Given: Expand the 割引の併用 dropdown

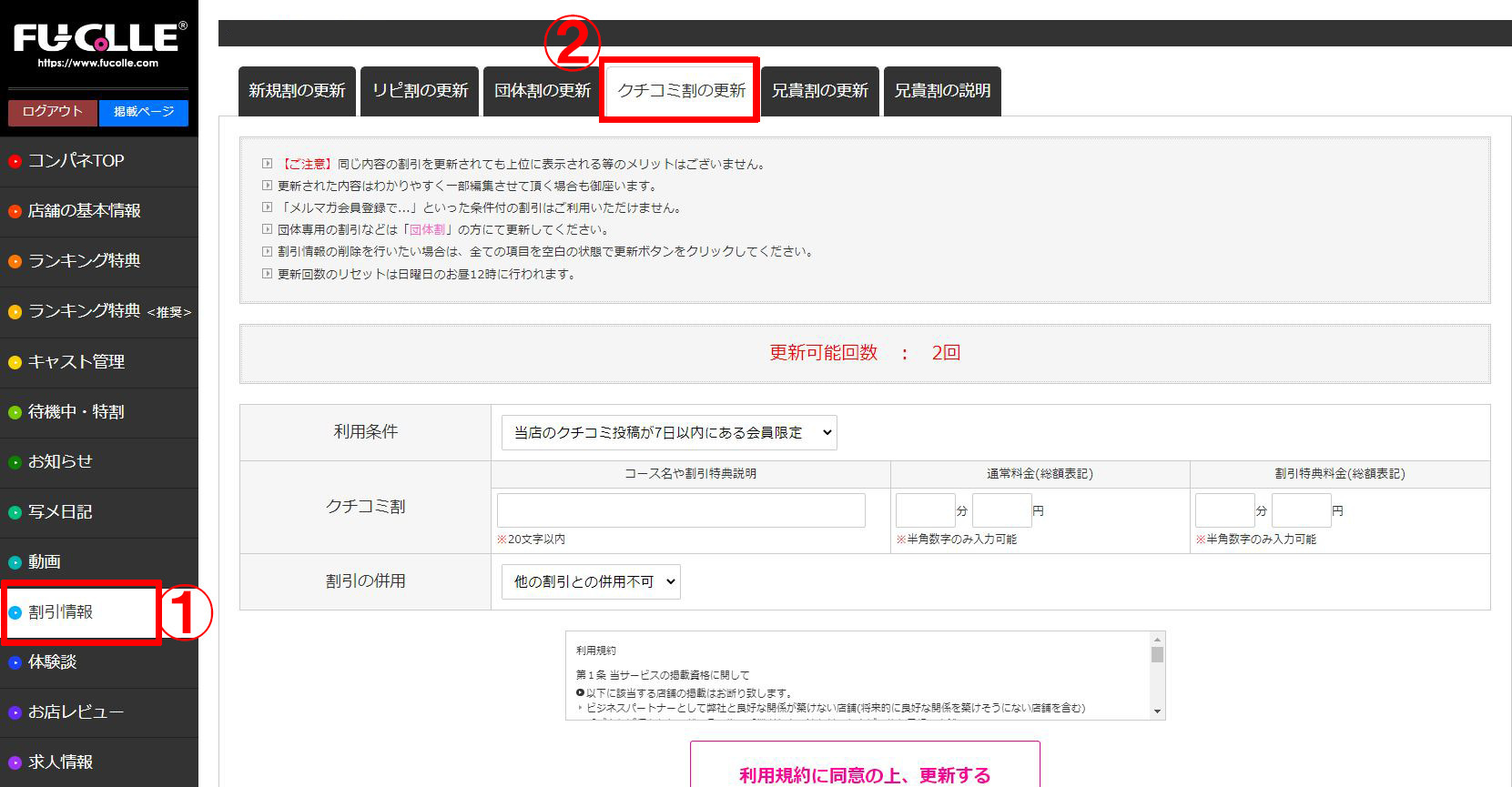Looking at the screenshot, I should (591, 582).
